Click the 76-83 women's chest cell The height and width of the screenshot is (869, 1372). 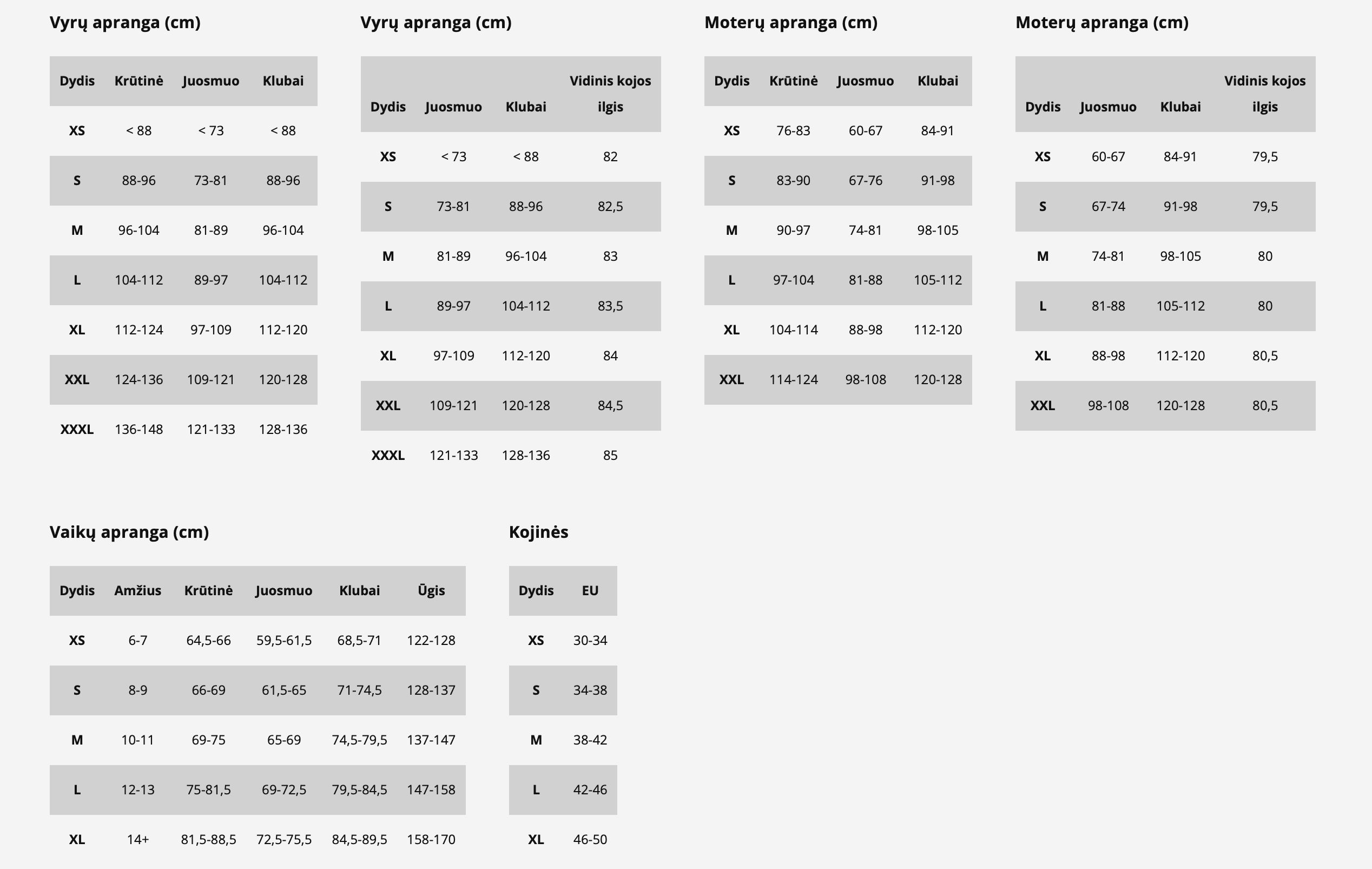tap(793, 131)
